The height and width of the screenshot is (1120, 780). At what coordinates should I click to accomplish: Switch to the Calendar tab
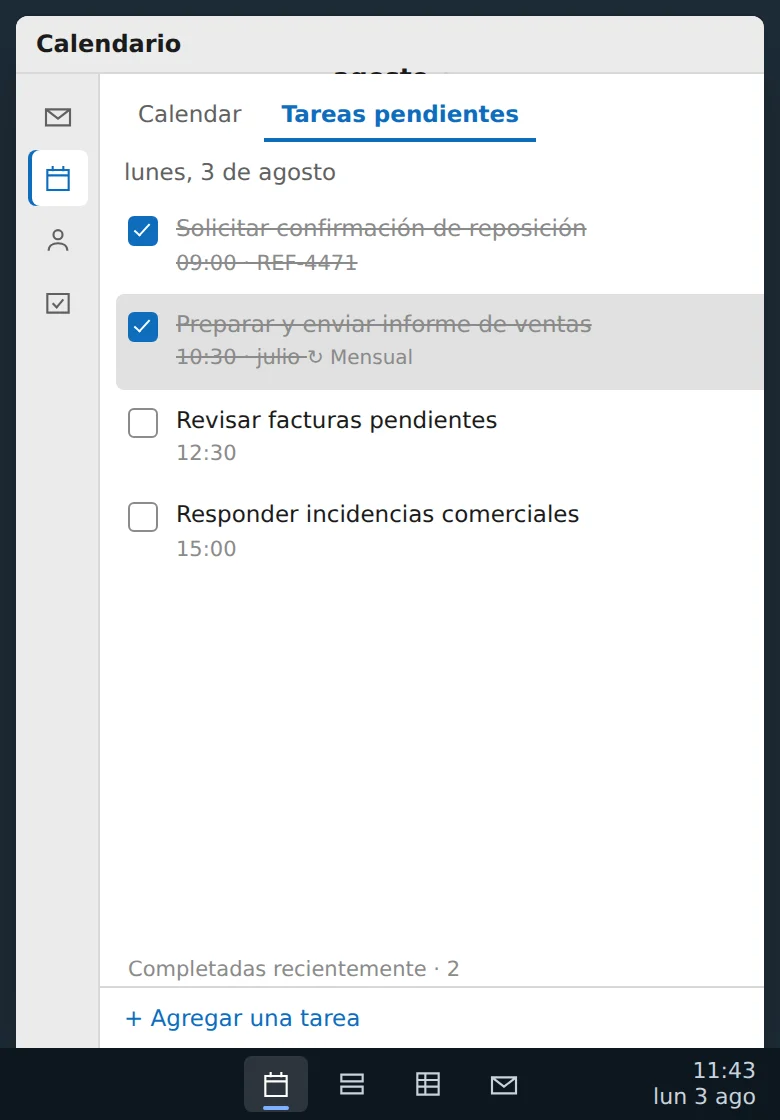click(190, 114)
